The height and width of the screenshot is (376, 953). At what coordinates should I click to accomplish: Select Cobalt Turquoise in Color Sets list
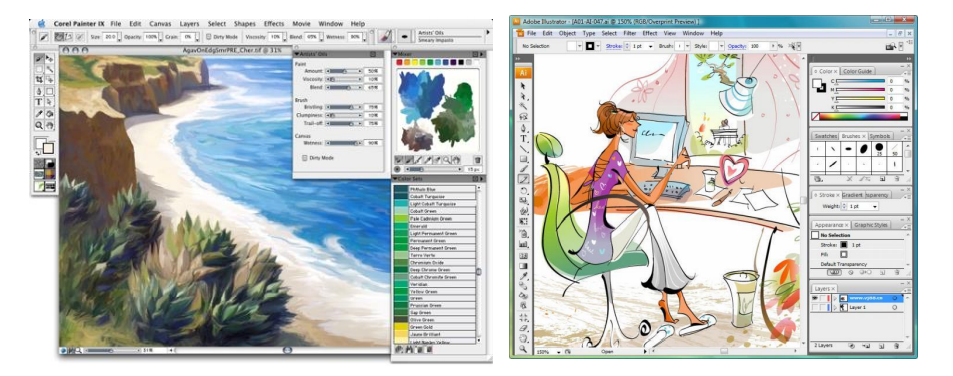[435, 196]
